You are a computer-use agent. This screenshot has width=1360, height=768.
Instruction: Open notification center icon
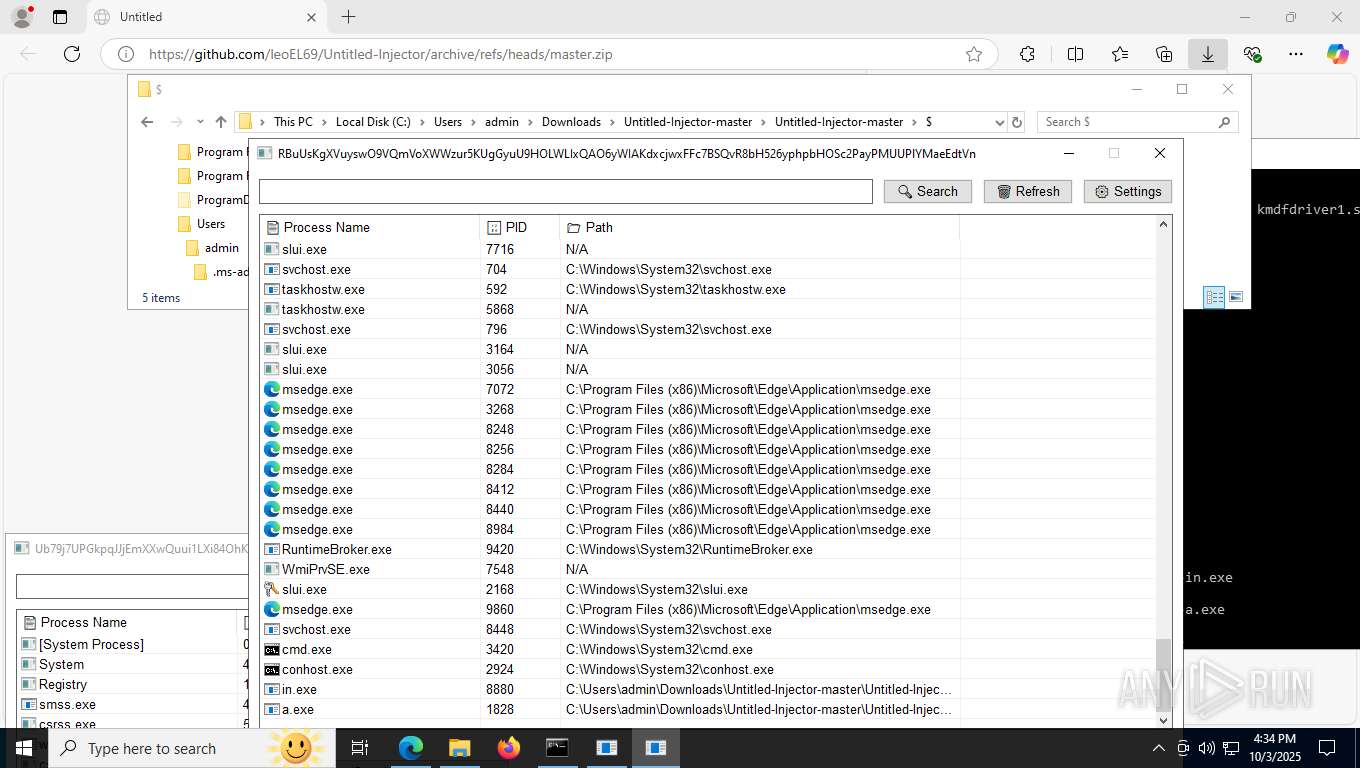[1327, 748]
